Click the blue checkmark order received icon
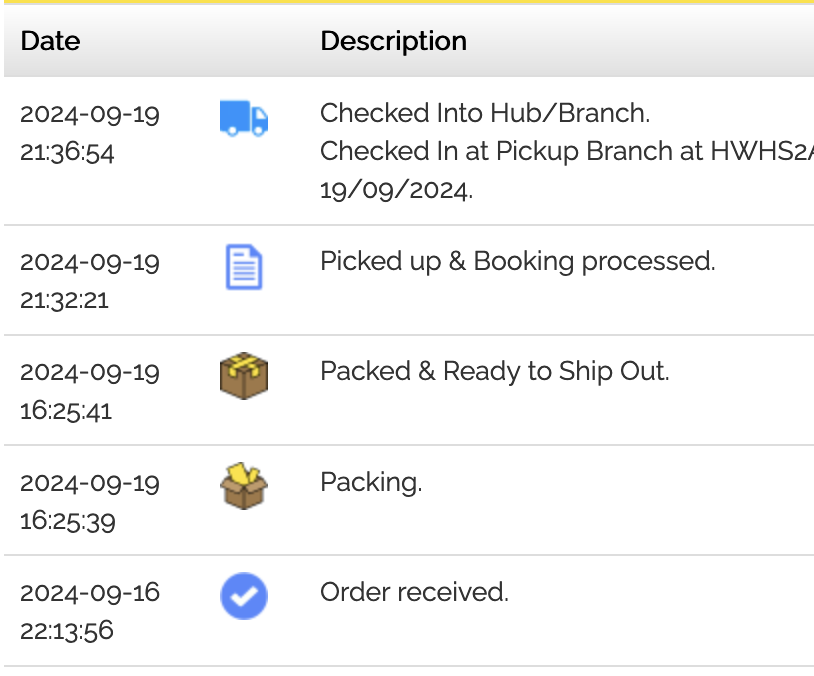The width and height of the screenshot is (814, 676). [243, 597]
